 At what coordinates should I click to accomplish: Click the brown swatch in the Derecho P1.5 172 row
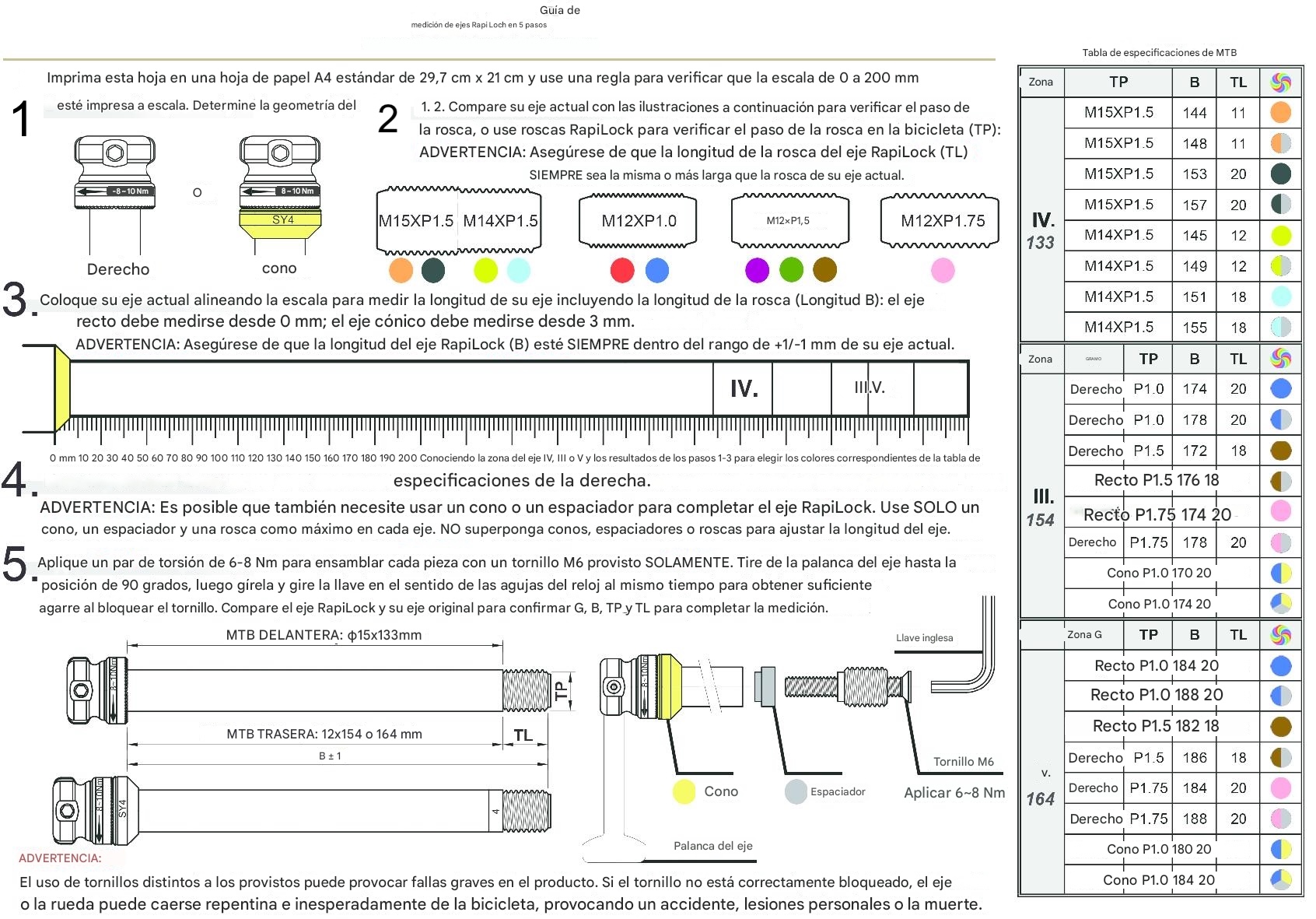(1280, 451)
